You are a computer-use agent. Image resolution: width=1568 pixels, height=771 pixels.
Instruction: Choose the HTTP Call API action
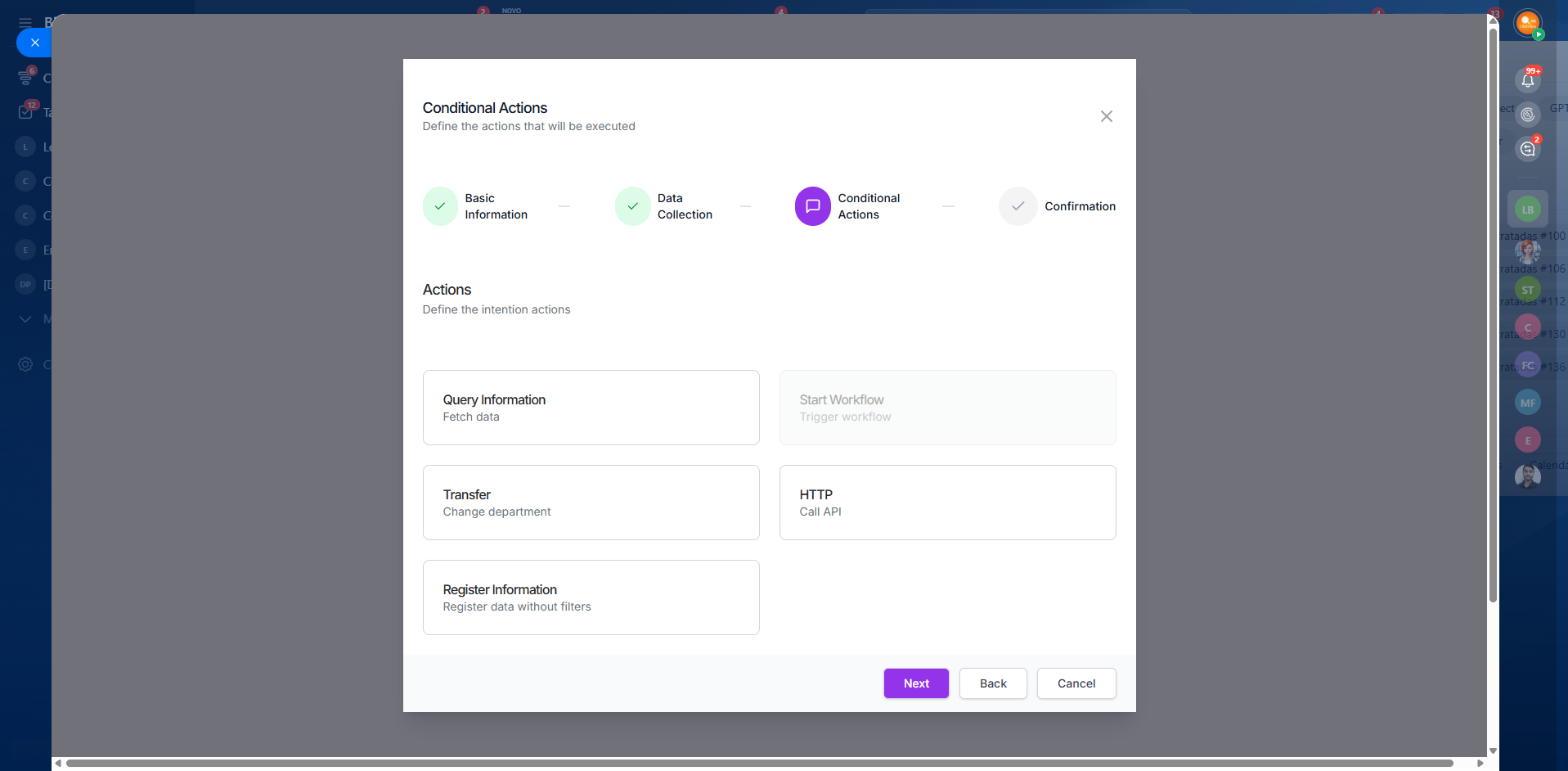coord(947,503)
